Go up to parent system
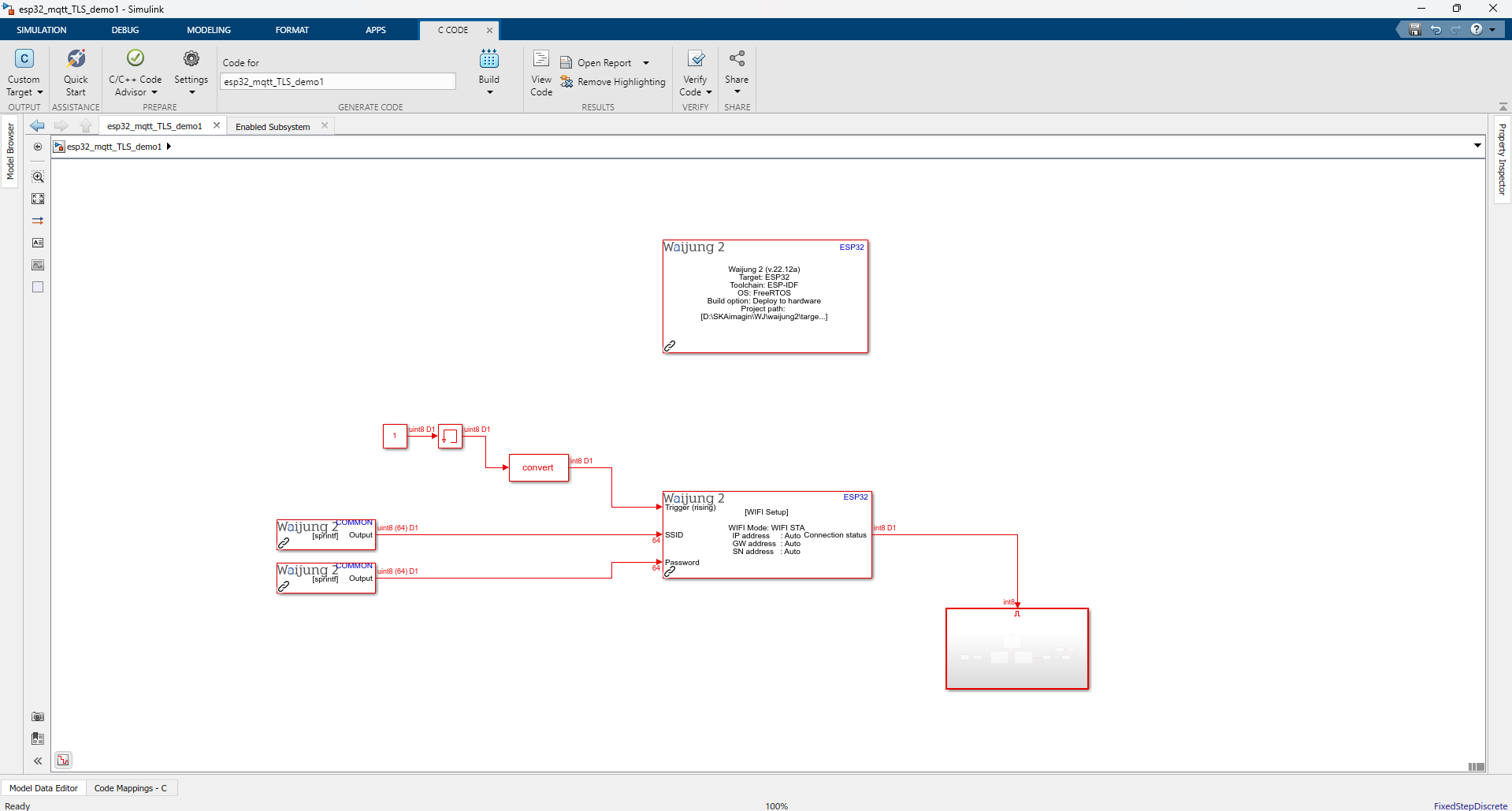Screen dimensions: 1512x811 coord(86,126)
